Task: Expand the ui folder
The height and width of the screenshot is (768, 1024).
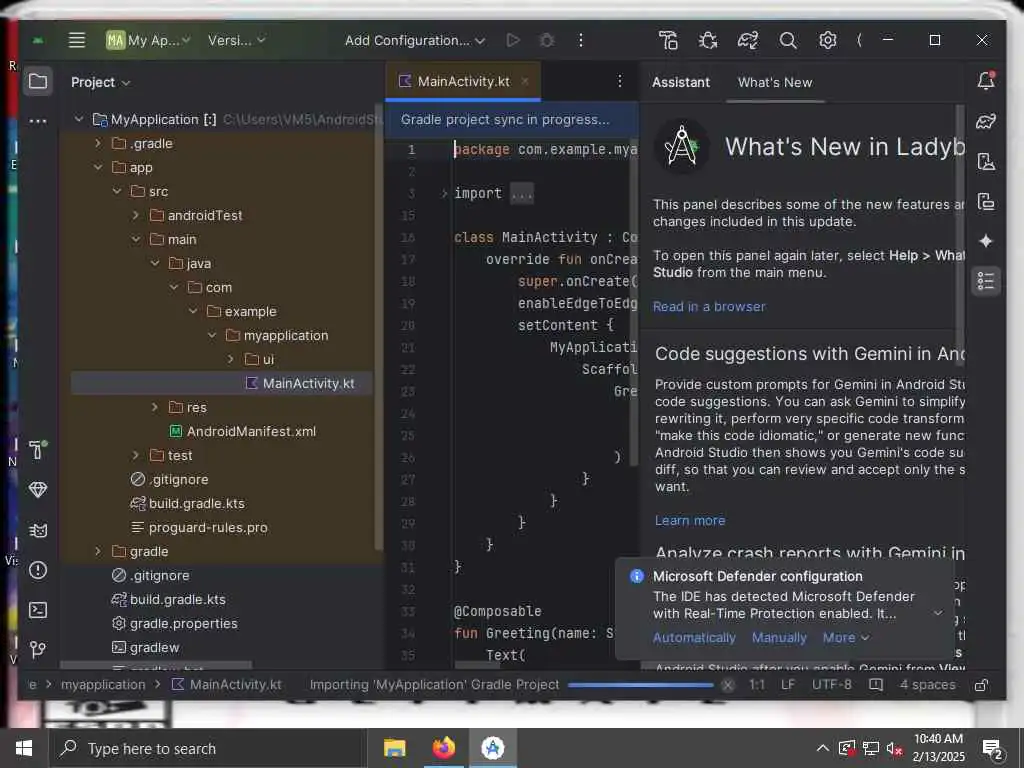Action: pyautogui.click(x=231, y=359)
